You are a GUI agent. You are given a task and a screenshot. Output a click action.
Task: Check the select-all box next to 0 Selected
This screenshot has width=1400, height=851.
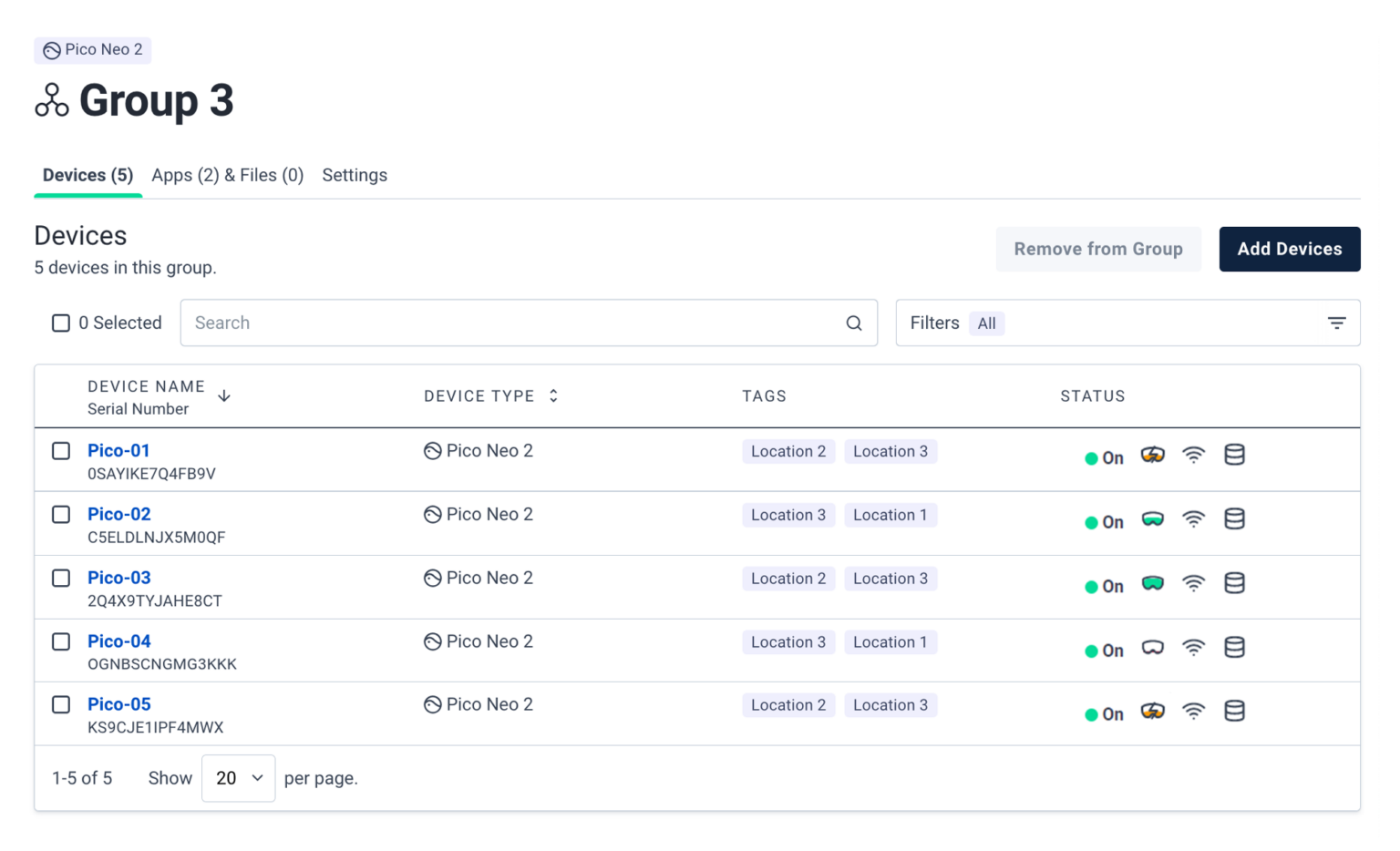(60, 323)
